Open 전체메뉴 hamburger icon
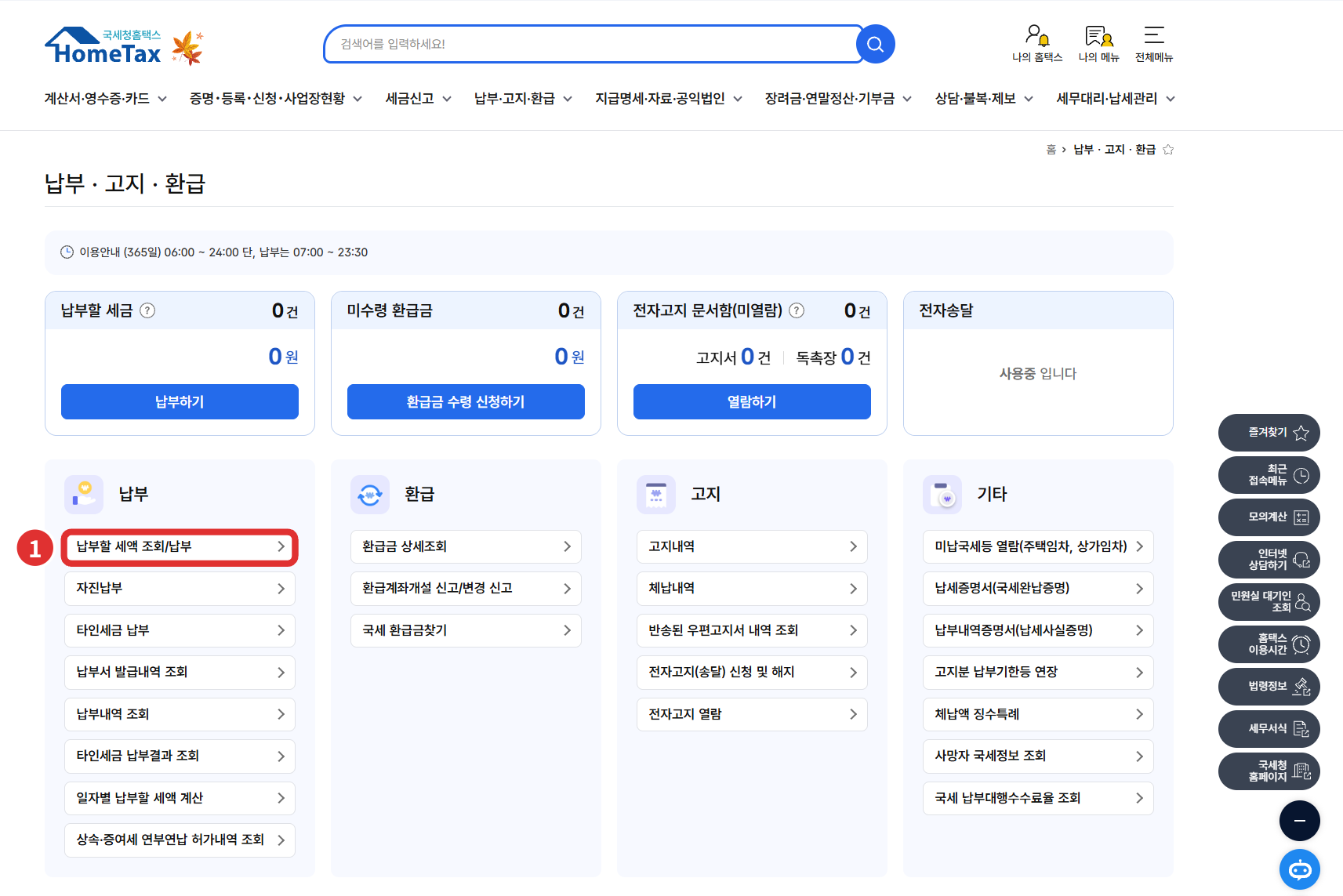Screen dimensions: 1343x896 tap(1154, 43)
